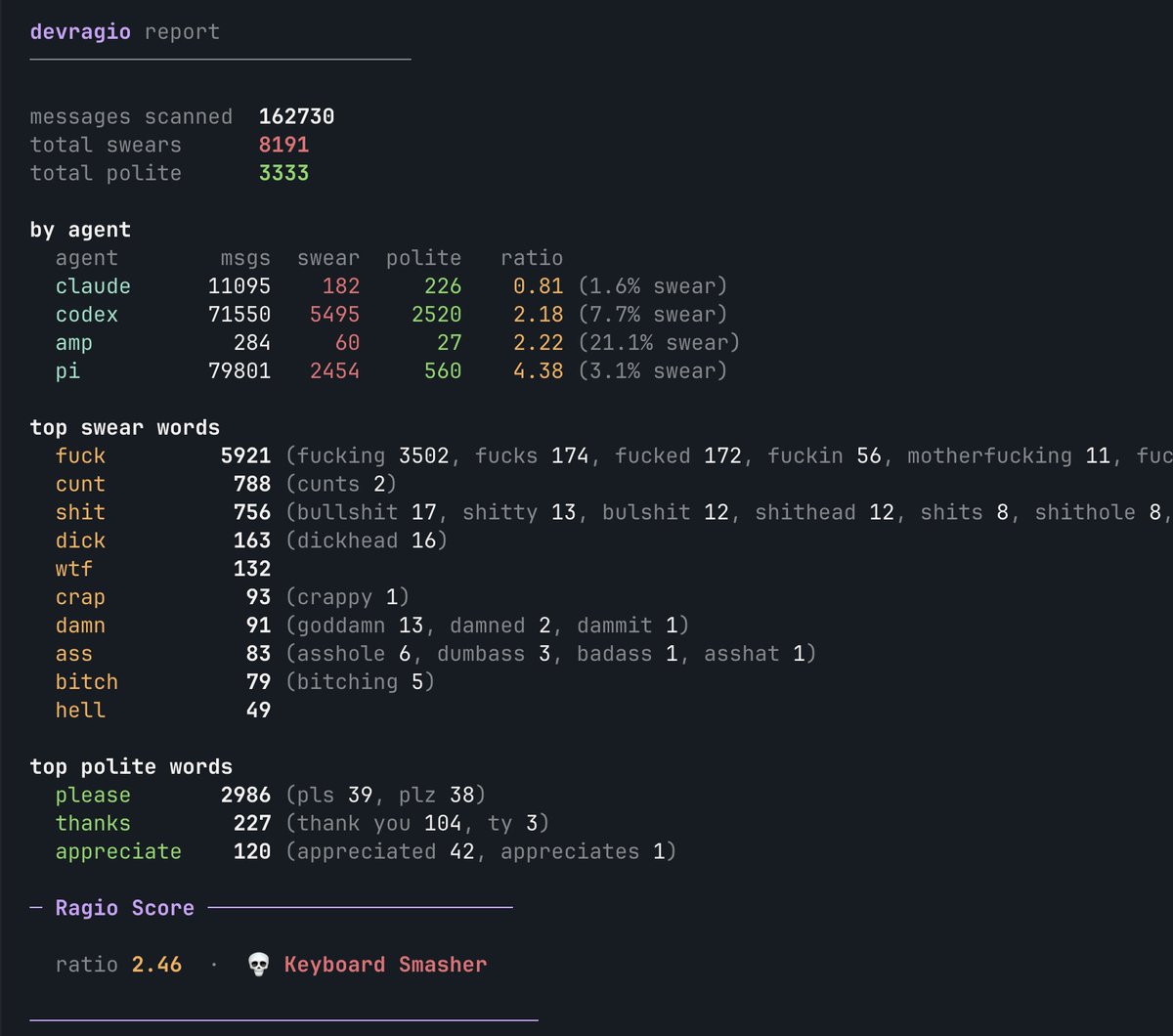Select the 'top polite words' heading
1173x1036 pixels.
(x=131, y=767)
